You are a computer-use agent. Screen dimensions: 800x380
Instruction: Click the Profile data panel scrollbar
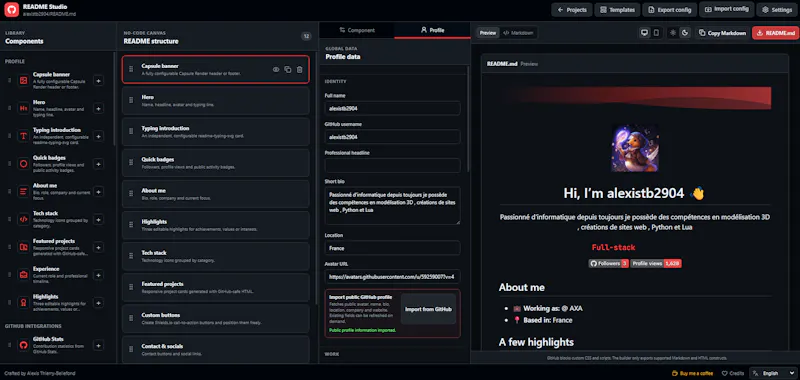tap(468, 118)
